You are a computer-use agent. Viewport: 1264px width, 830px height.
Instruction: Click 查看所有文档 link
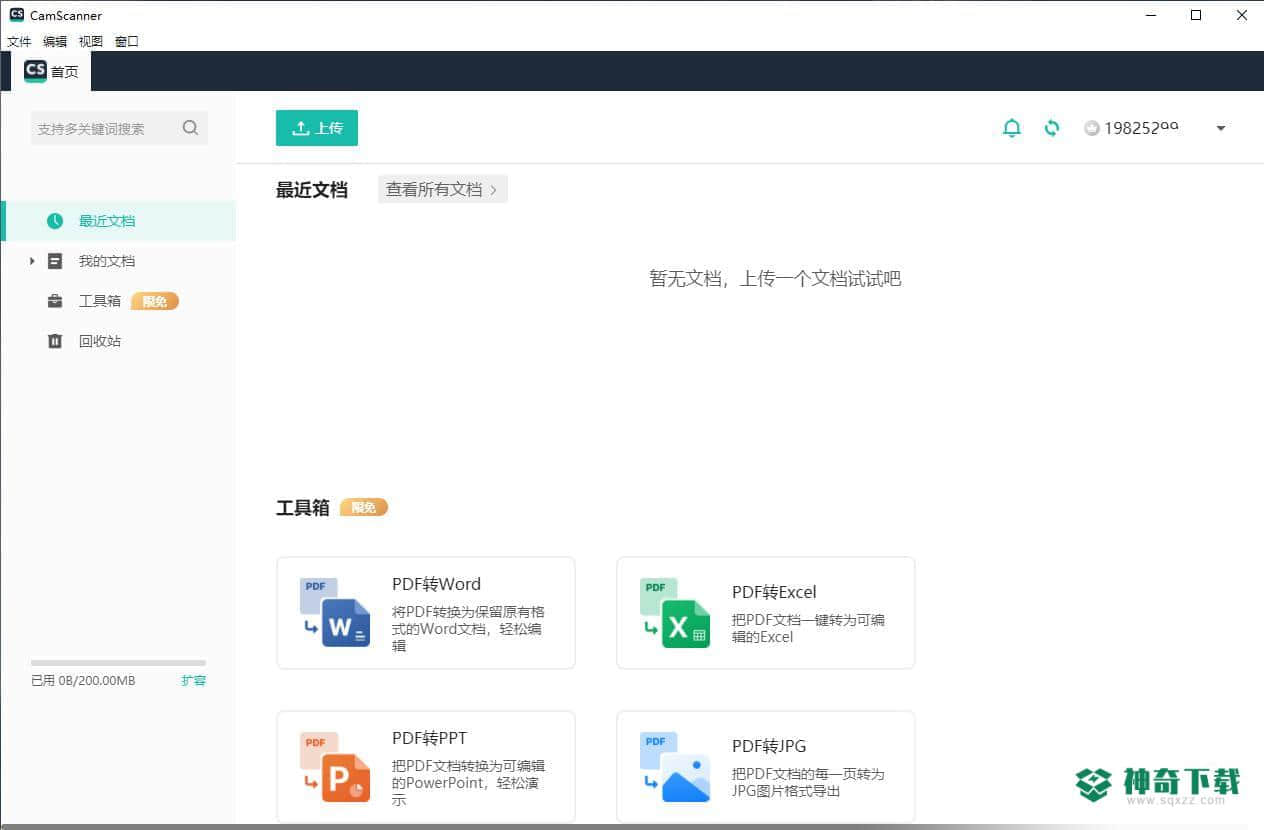(443, 189)
